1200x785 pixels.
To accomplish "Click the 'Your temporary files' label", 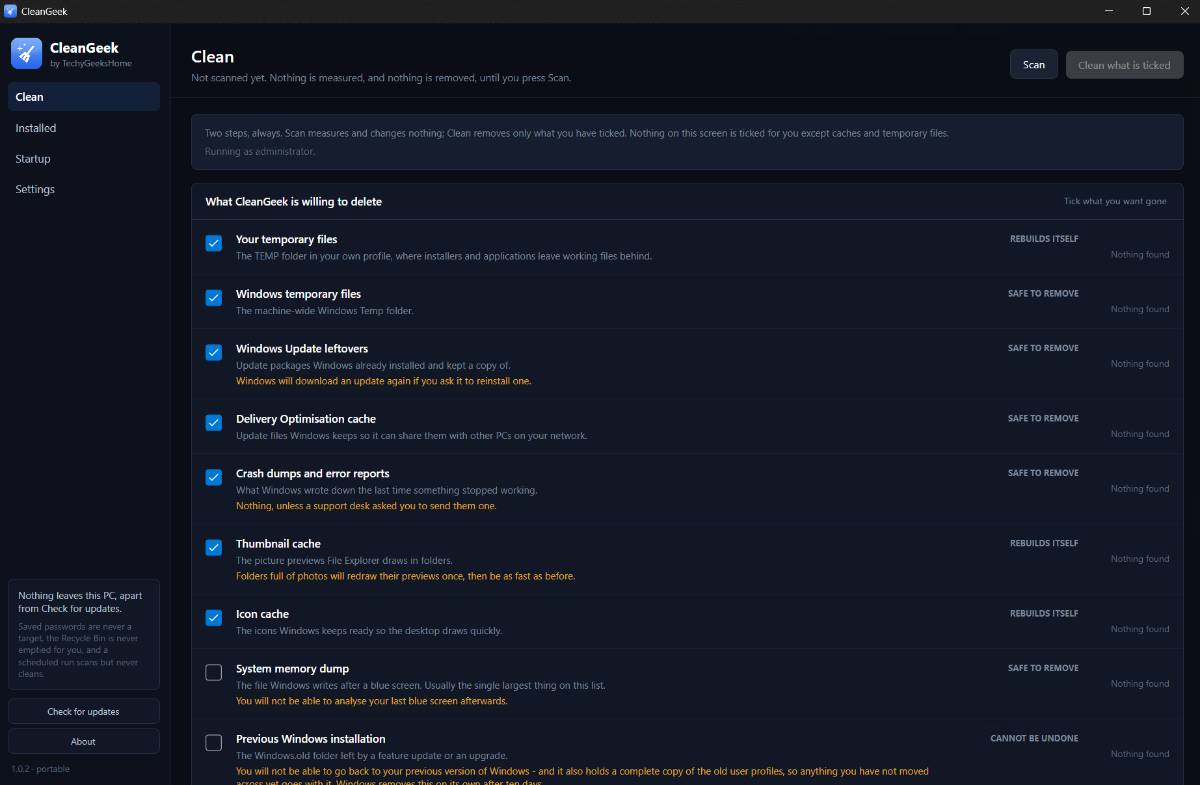I will [x=286, y=239].
